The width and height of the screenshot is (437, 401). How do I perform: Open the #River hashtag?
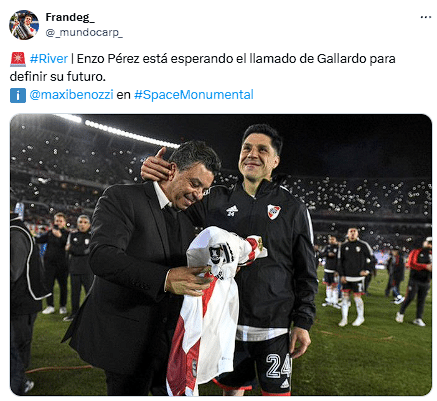pos(49,59)
